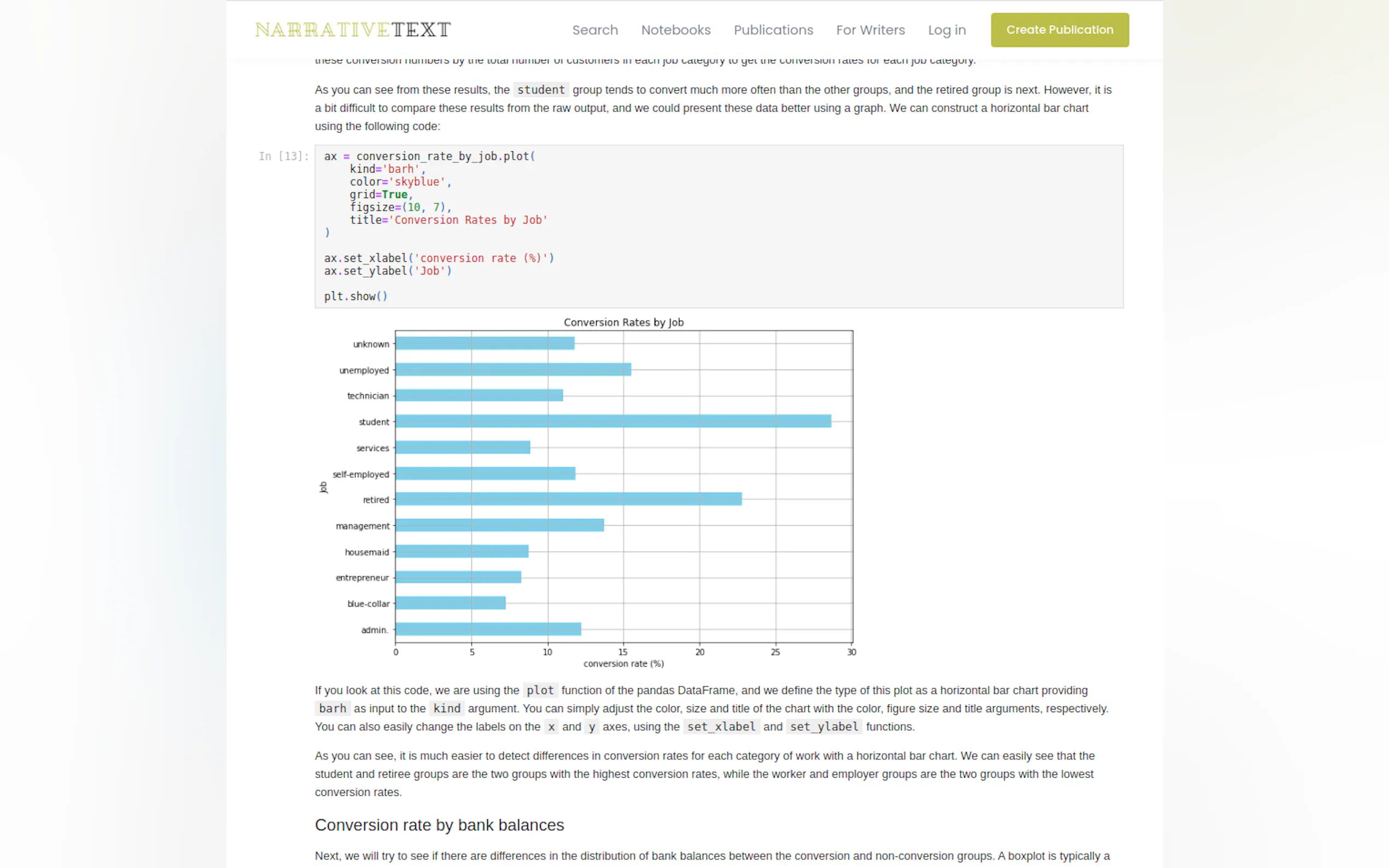The height and width of the screenshot is (868, 1389).
Task: Click the 'conversion rate (%)' axis label
Action: tap(623, 664)
